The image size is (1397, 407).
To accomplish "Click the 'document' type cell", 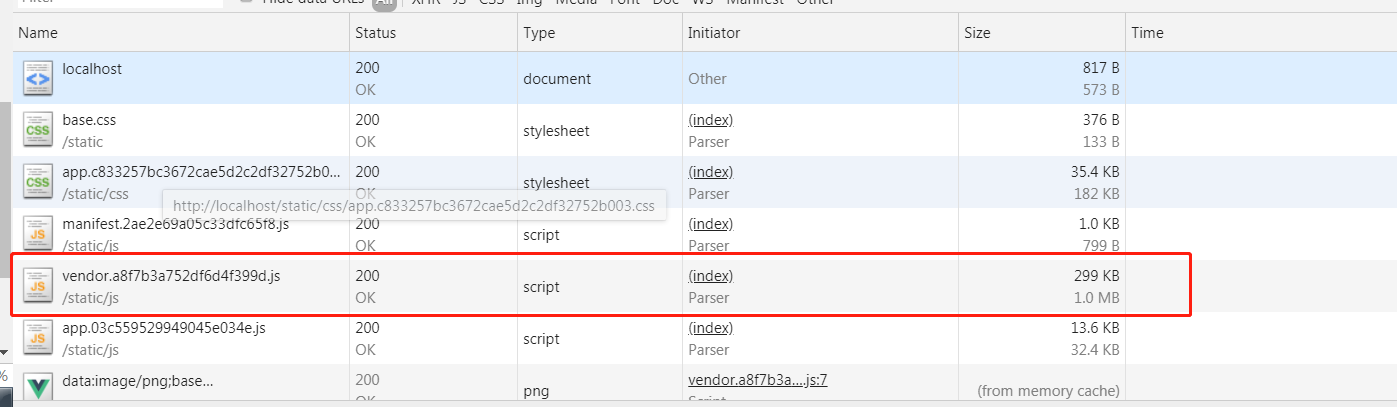I will pyautogui.click(x=557, y=79).
